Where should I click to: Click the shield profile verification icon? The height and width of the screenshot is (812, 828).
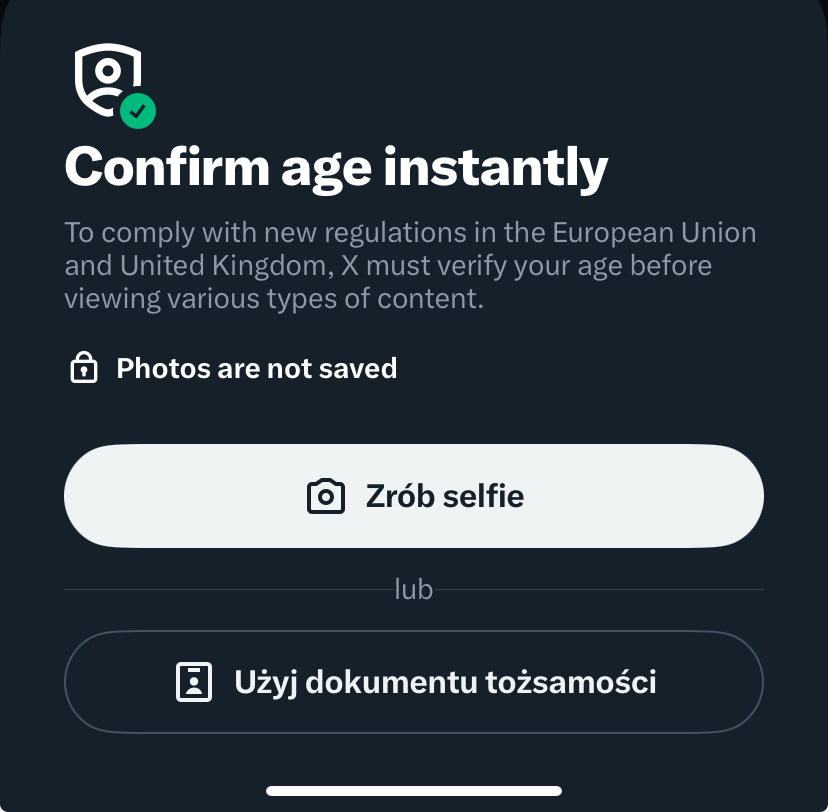[106, 77]
